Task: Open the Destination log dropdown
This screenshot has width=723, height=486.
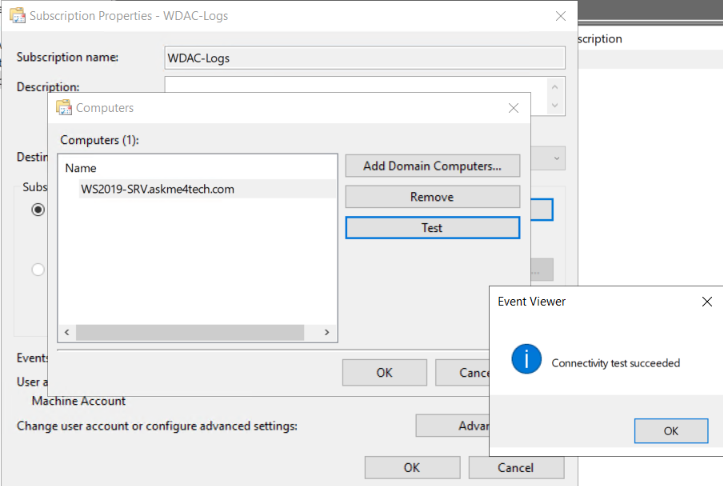Action: [557, 157]
